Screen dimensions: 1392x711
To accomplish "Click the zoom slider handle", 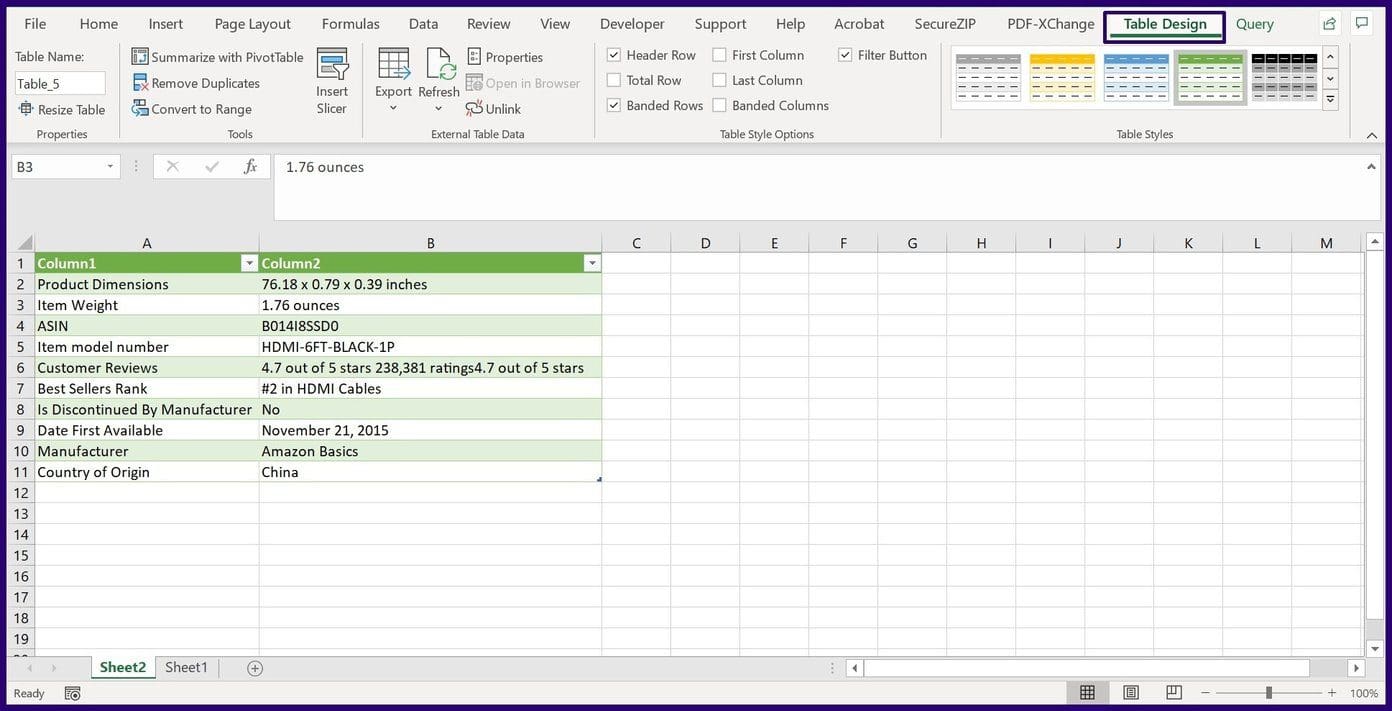I will pyautogui.click(x=1268, y=693).
